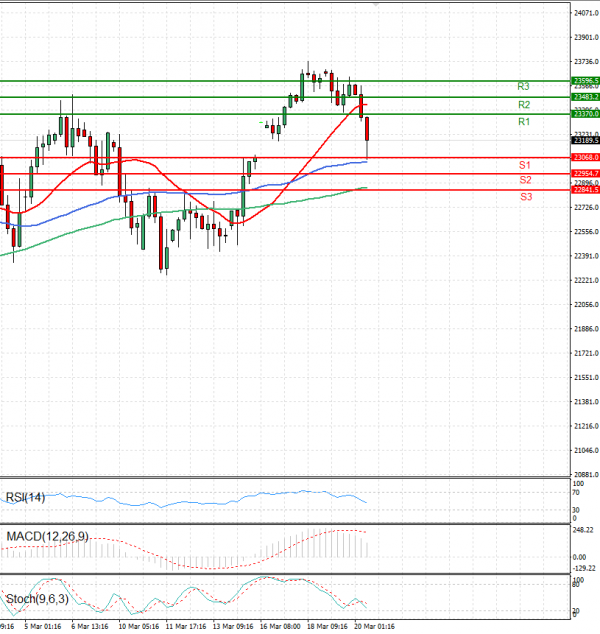
Task: Click the 70 level on RSI scale
Action: 576,493
